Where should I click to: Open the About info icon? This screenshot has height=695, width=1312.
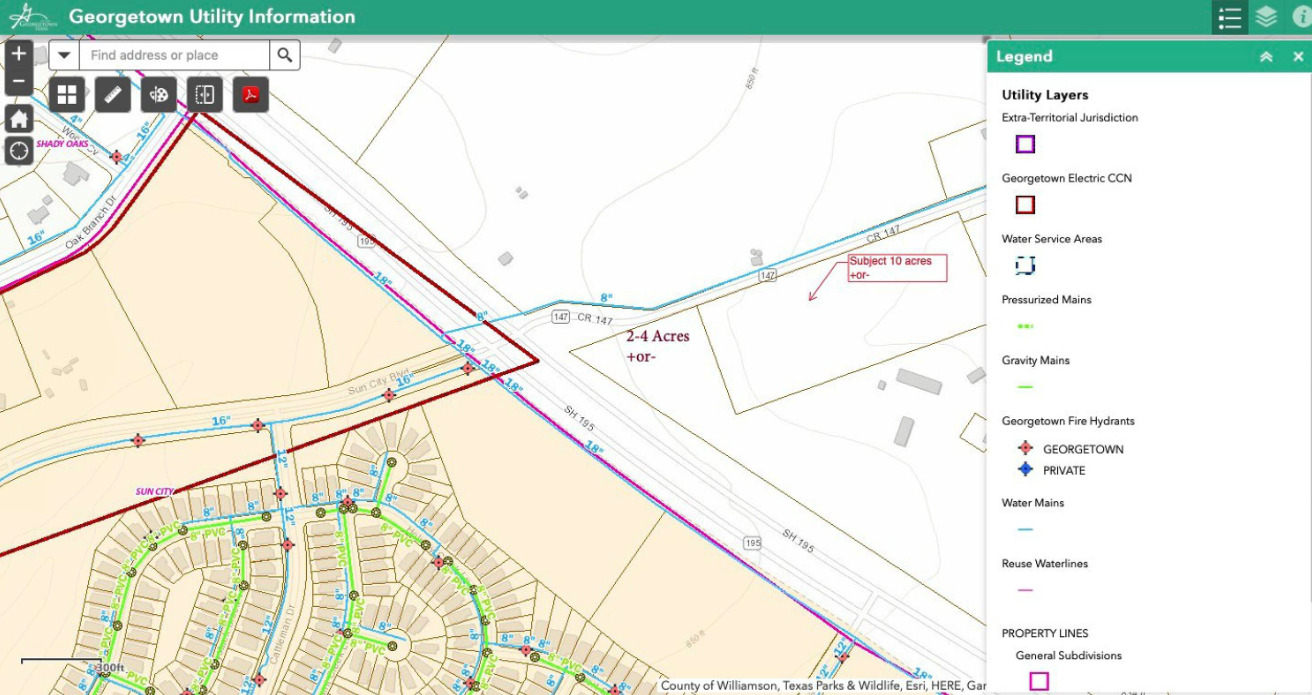click(1301, 17)
